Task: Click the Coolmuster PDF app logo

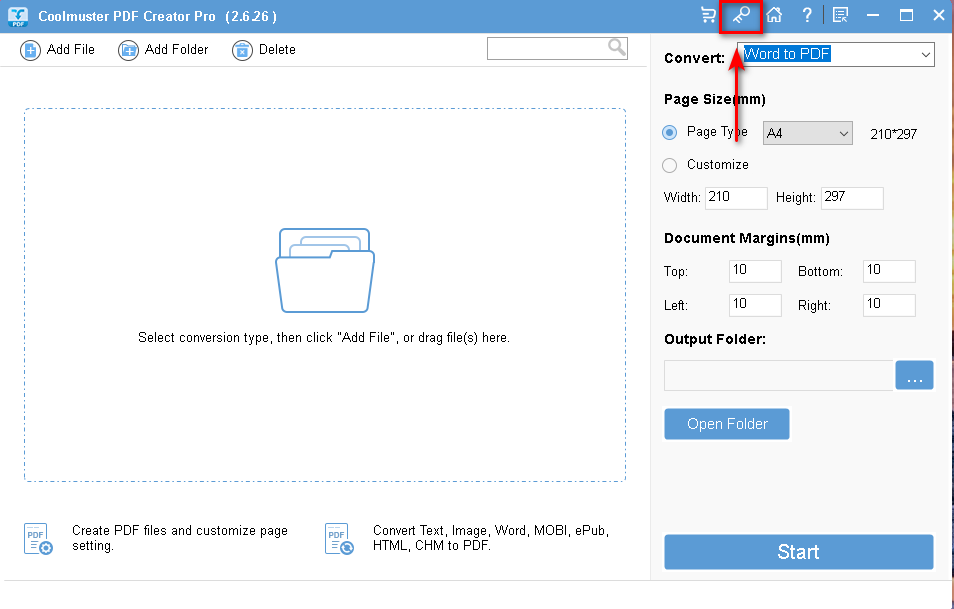Action: [18, 16]
